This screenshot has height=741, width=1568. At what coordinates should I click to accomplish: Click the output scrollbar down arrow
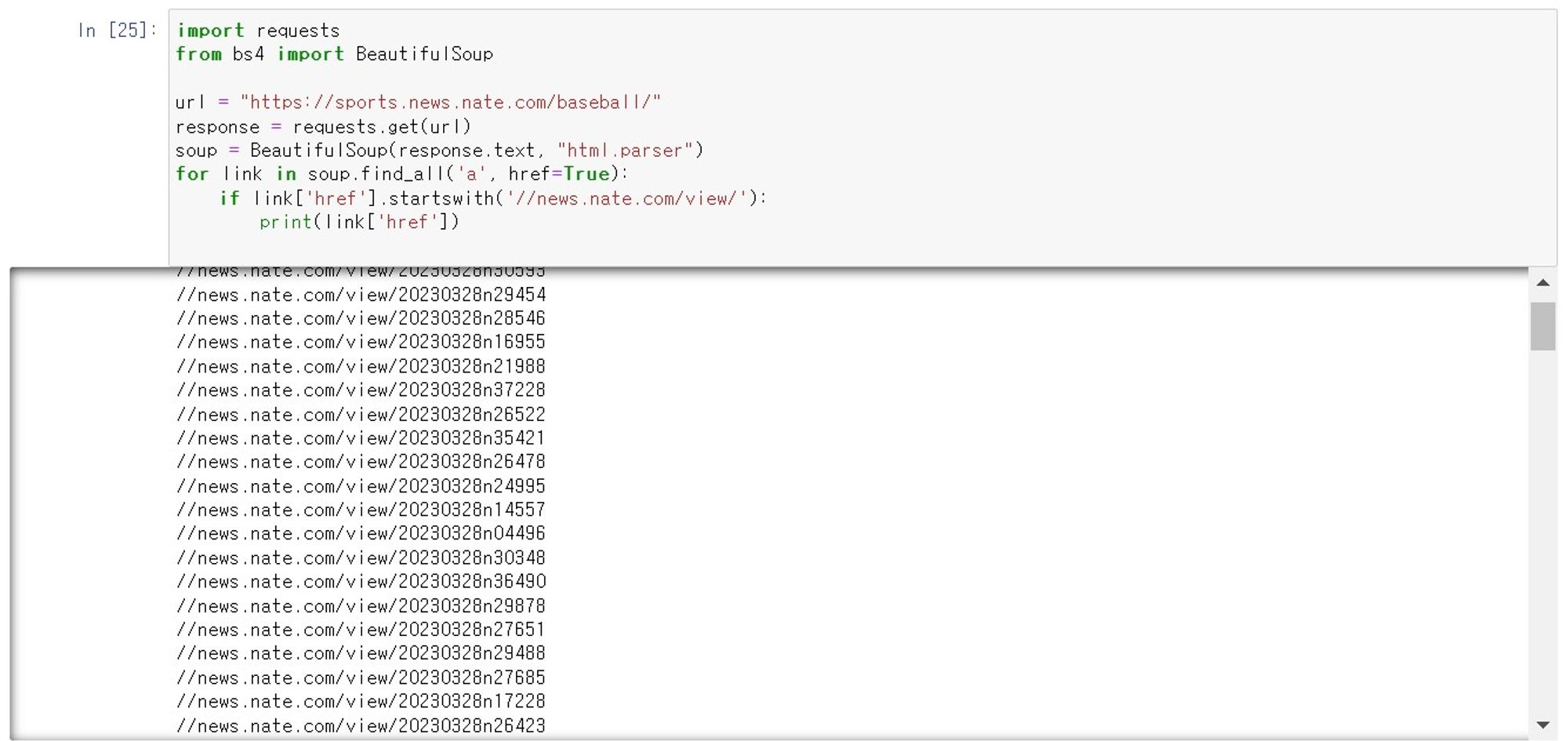1542,725
